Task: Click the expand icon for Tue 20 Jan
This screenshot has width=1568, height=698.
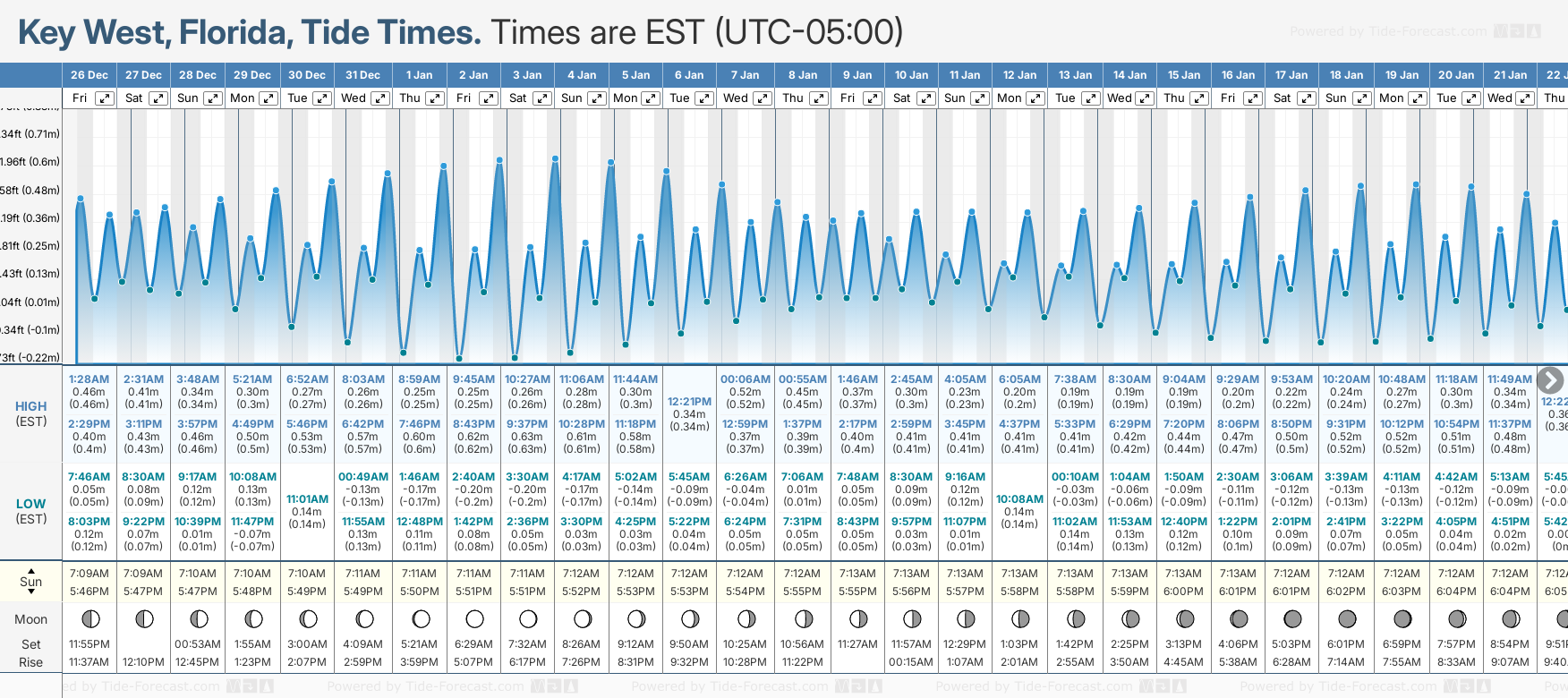Action: (x=1470, y=98)
